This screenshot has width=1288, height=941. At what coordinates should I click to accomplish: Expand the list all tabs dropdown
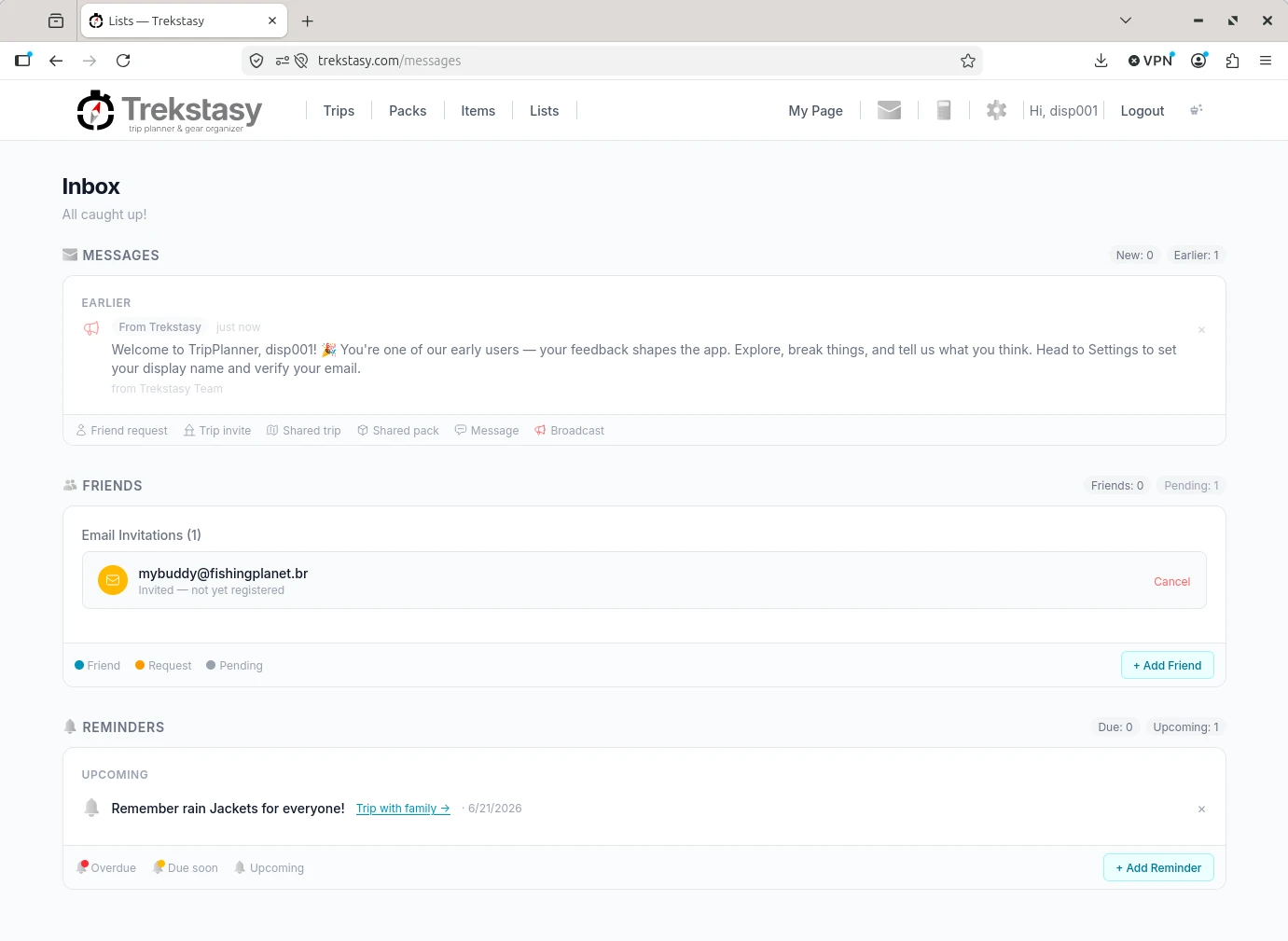coord(1126,21)
